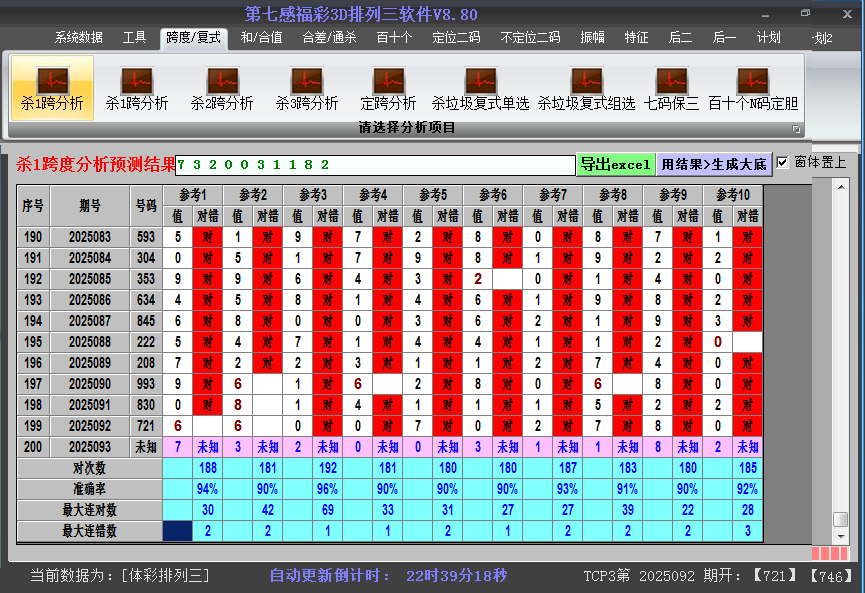Click the 最大连错数 row label
The width and height of the screenshot is (865, 593).
(x=89, y=531)
